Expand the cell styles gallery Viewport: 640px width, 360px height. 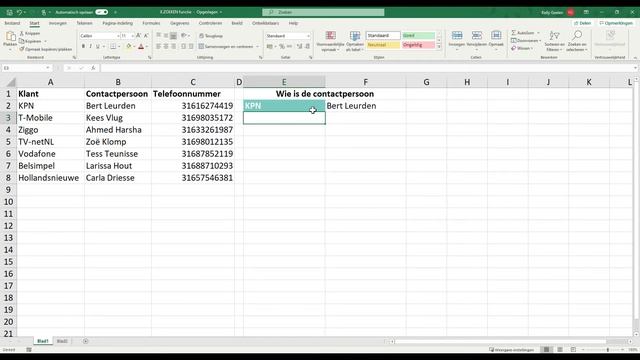tap(439, 47)
